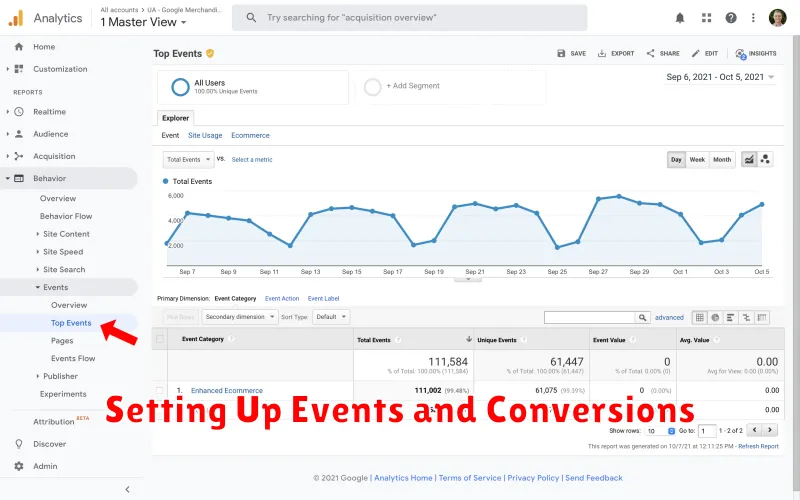Click the table filter search field
This screenshot has width=800, height=500.
click(589, 317)
